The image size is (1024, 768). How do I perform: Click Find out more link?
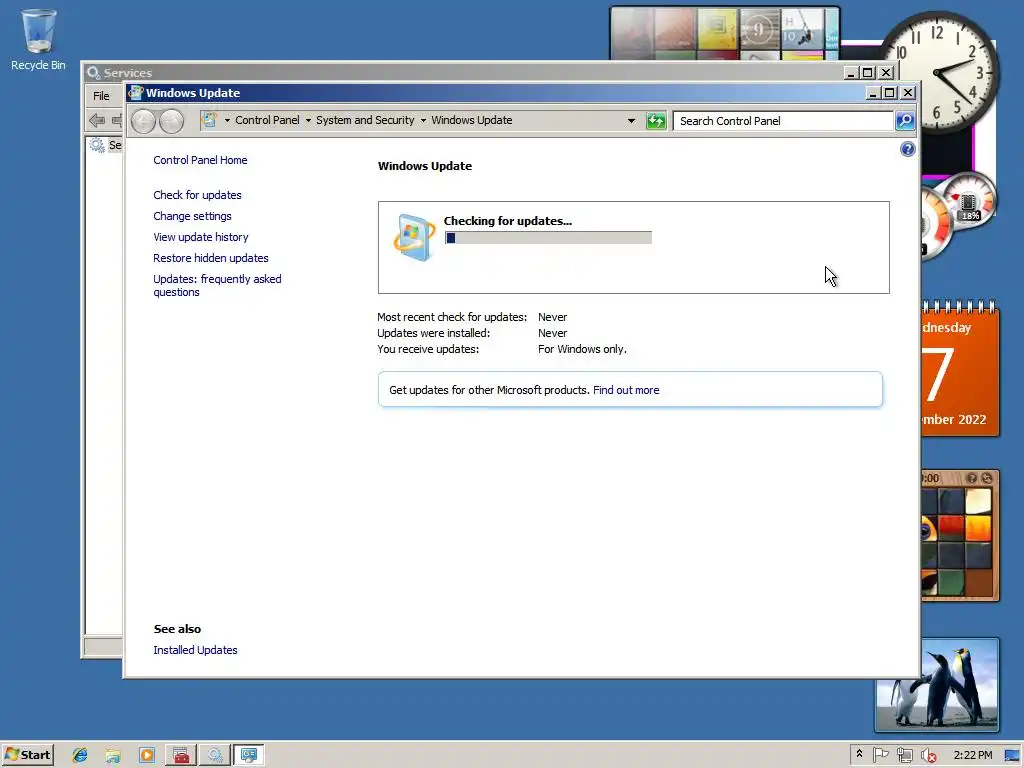626,390
